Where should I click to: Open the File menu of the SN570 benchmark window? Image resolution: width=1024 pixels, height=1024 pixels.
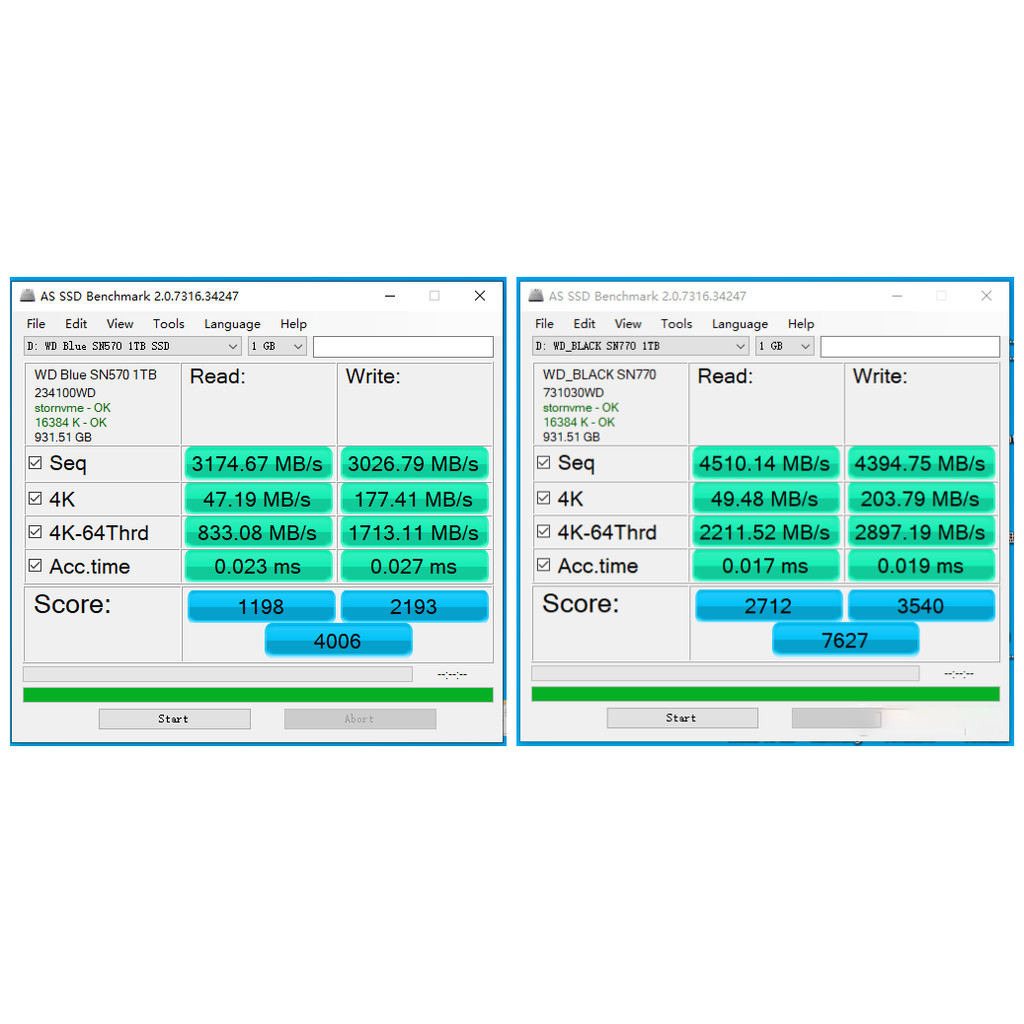(35, 324)
